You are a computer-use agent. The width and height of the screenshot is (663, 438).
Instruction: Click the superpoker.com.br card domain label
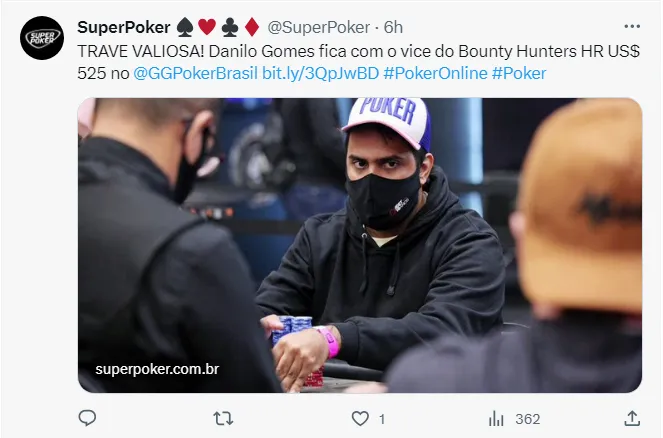click(x=157, y=369)
